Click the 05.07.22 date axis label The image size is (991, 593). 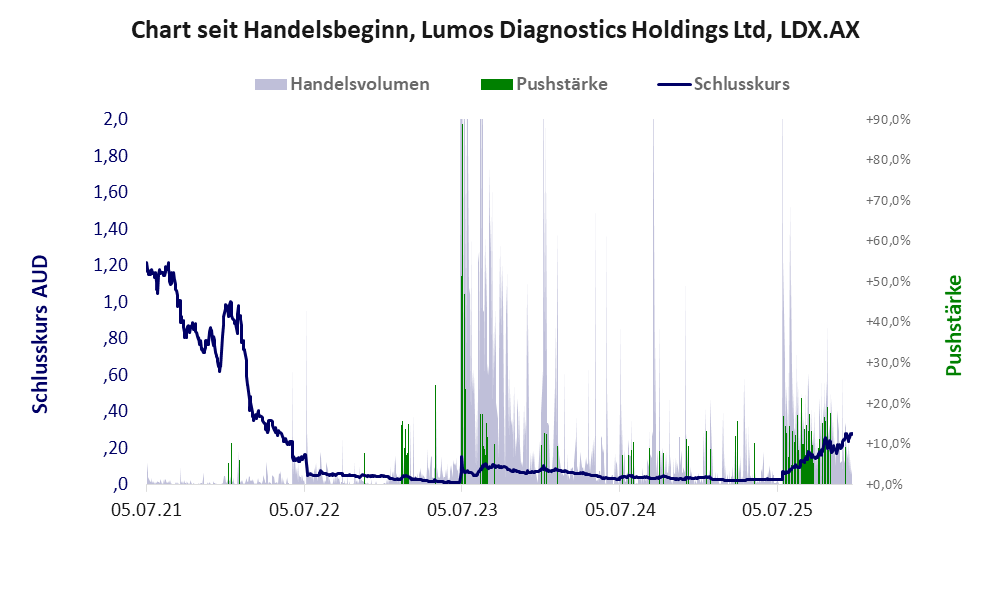pos(305,510)
